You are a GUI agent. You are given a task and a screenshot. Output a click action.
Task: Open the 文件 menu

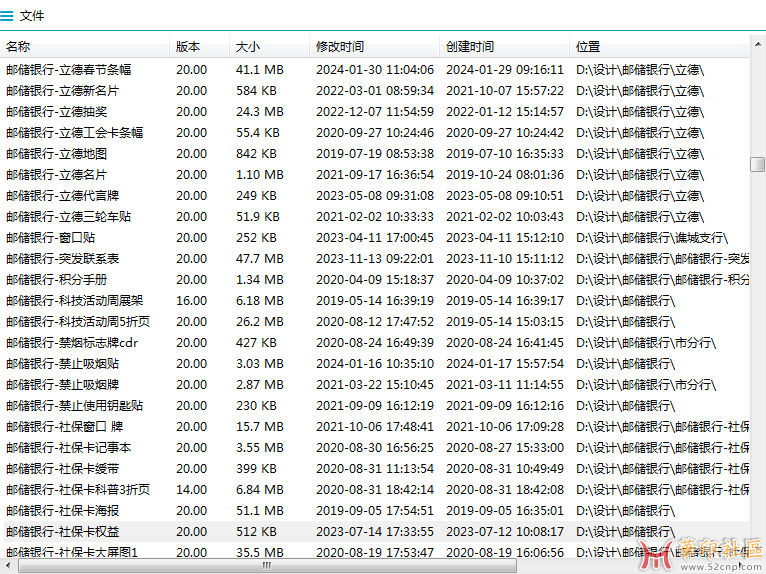coord(32,16)
